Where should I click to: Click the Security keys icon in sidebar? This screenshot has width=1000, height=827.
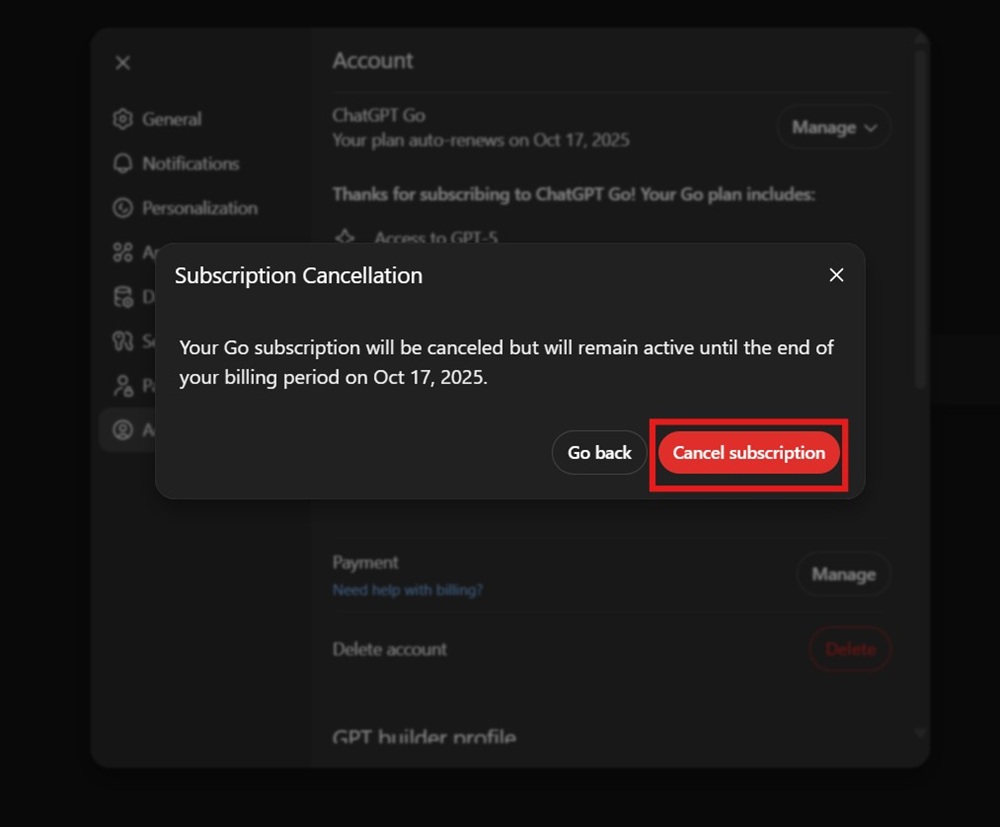[x=123, y=341]
